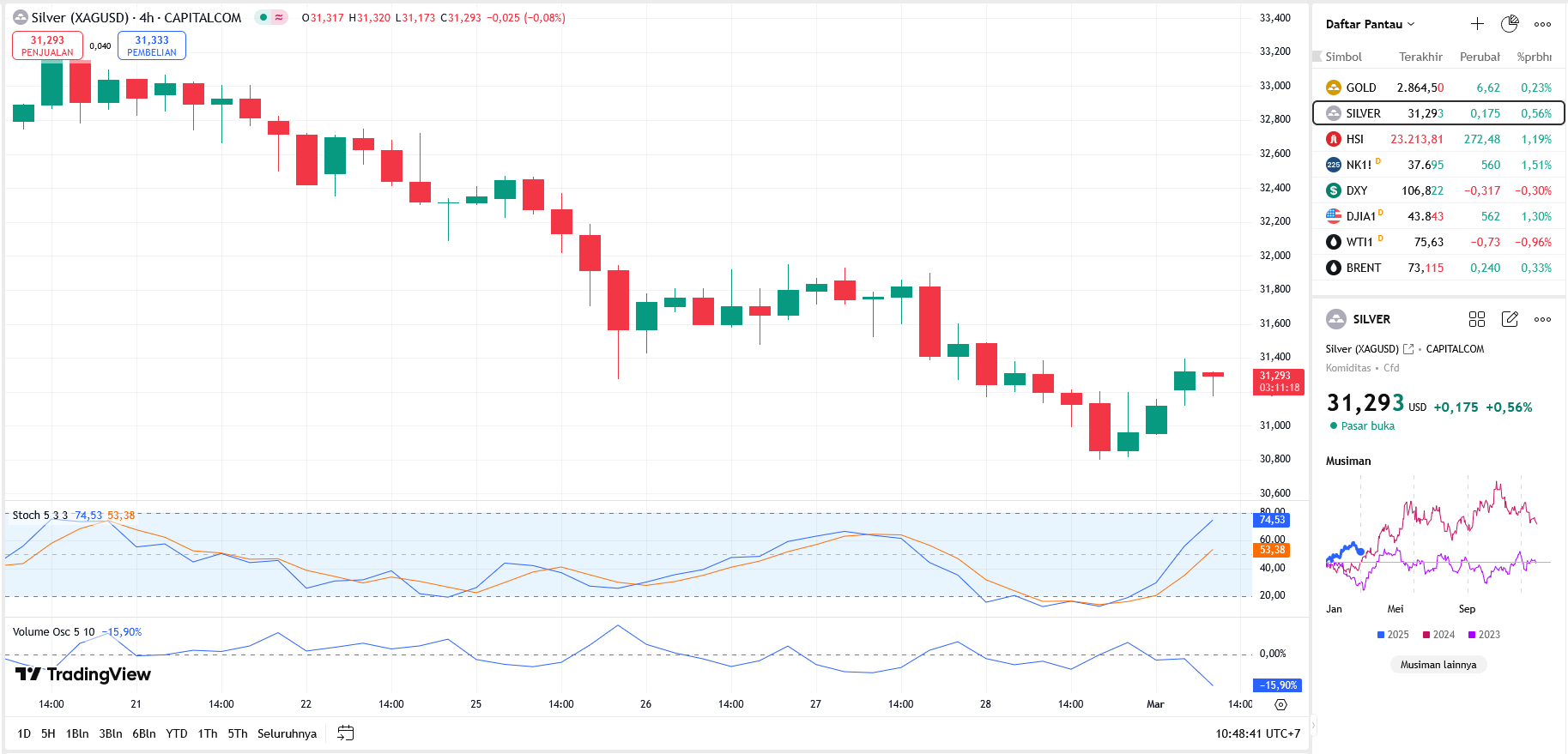Click the chart settings gear icon

pos(1280,704)
